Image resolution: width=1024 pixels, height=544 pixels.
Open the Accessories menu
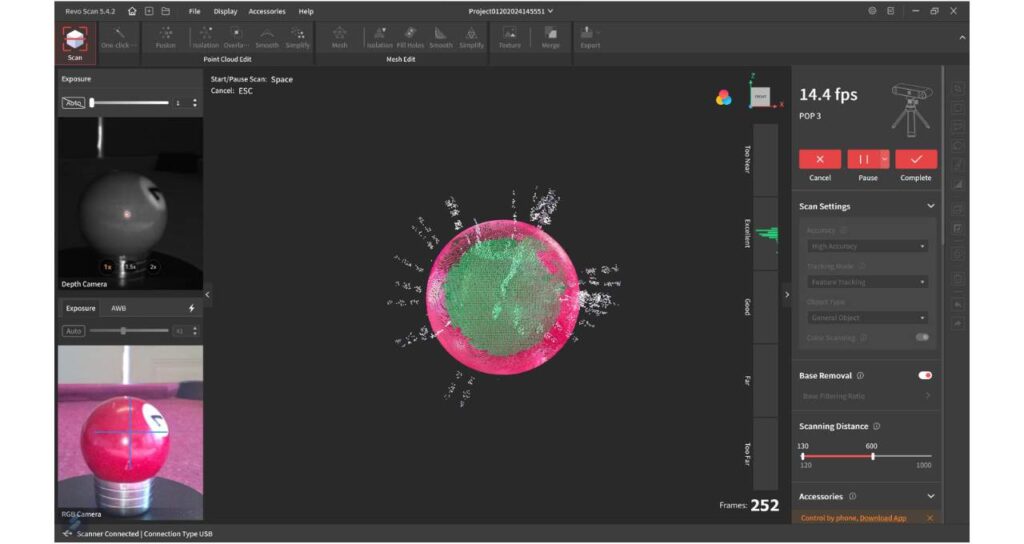(266, 11)
